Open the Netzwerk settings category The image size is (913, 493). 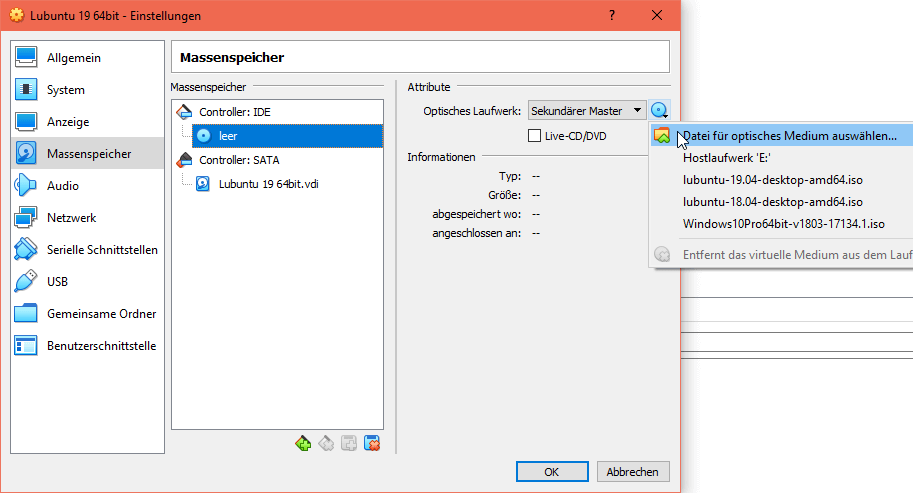pos(87,218)
